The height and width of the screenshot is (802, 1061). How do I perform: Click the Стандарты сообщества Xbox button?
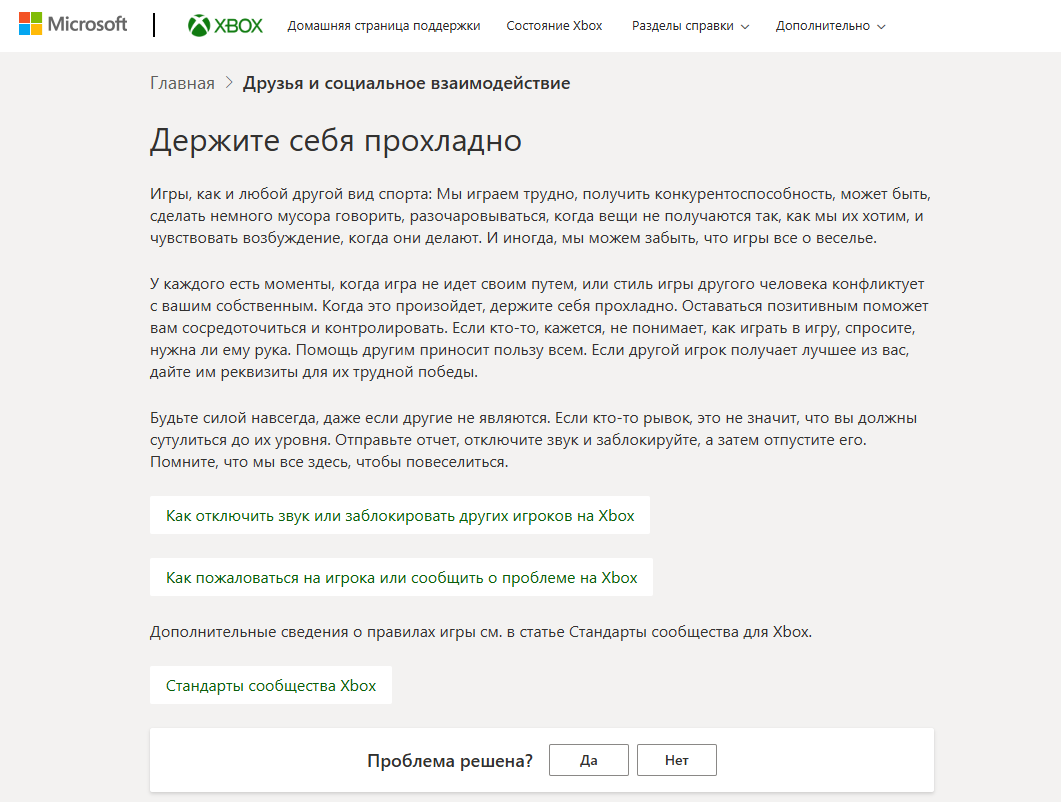(x=271, y=685)
